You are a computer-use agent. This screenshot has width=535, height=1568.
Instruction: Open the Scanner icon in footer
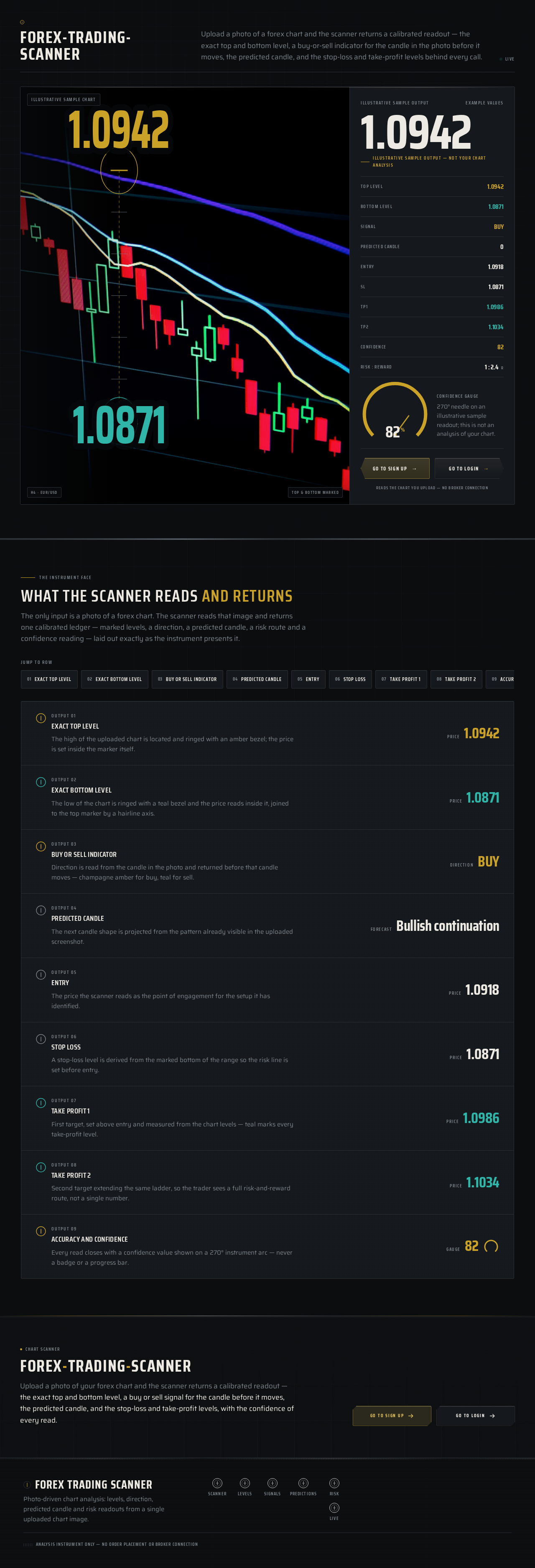pyautogui.click(x=217, y=1483)
